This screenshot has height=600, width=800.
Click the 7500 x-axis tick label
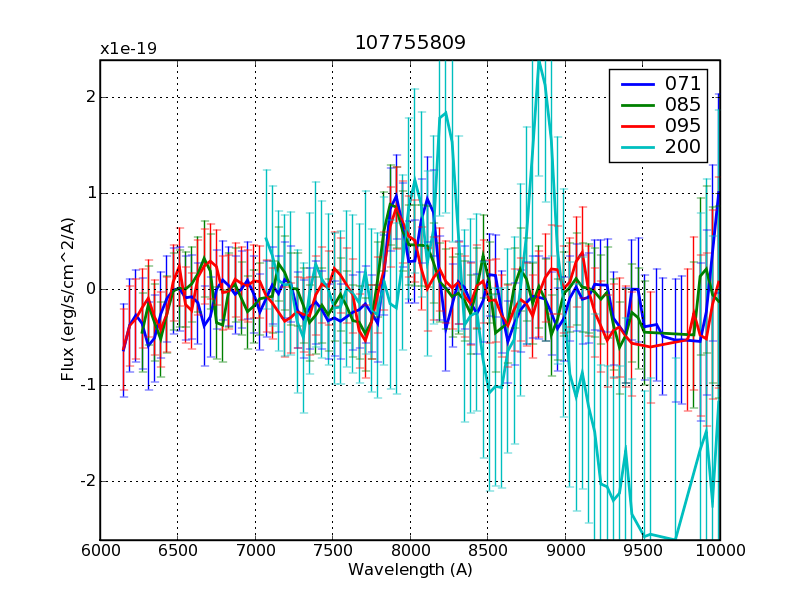click(x=332, y=550)
